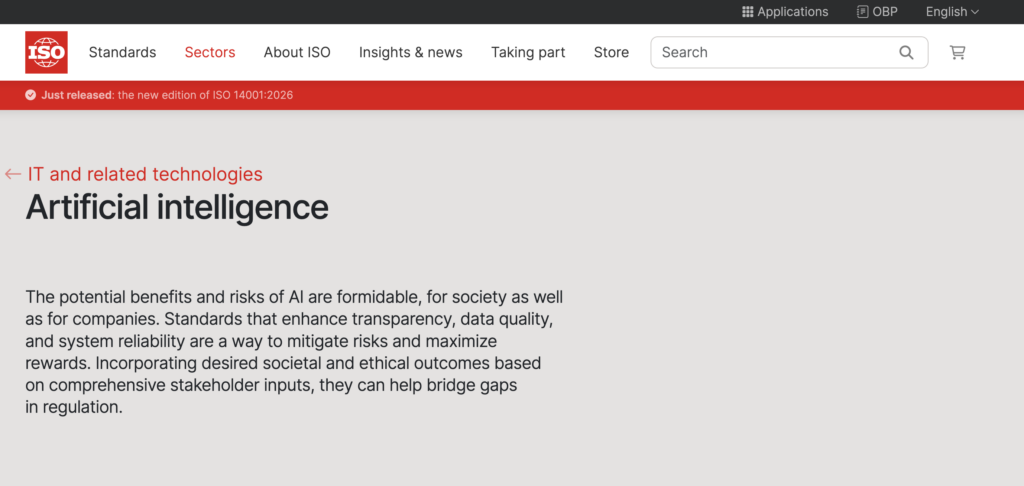The width and height of the screenshot is (1024, 486).
Task: Focus the Search input field
Action: [770, 52]
